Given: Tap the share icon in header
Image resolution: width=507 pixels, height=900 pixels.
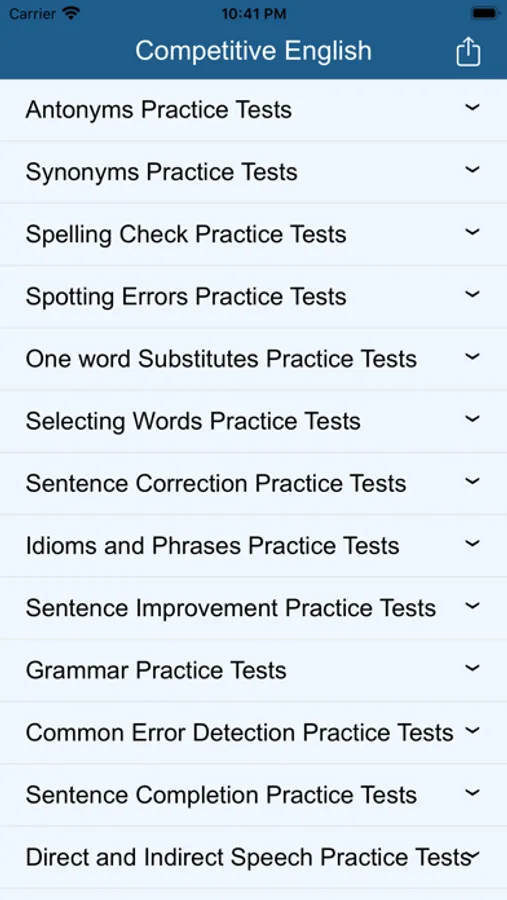Looking at the screenshot, I should [x=468, y=52].
